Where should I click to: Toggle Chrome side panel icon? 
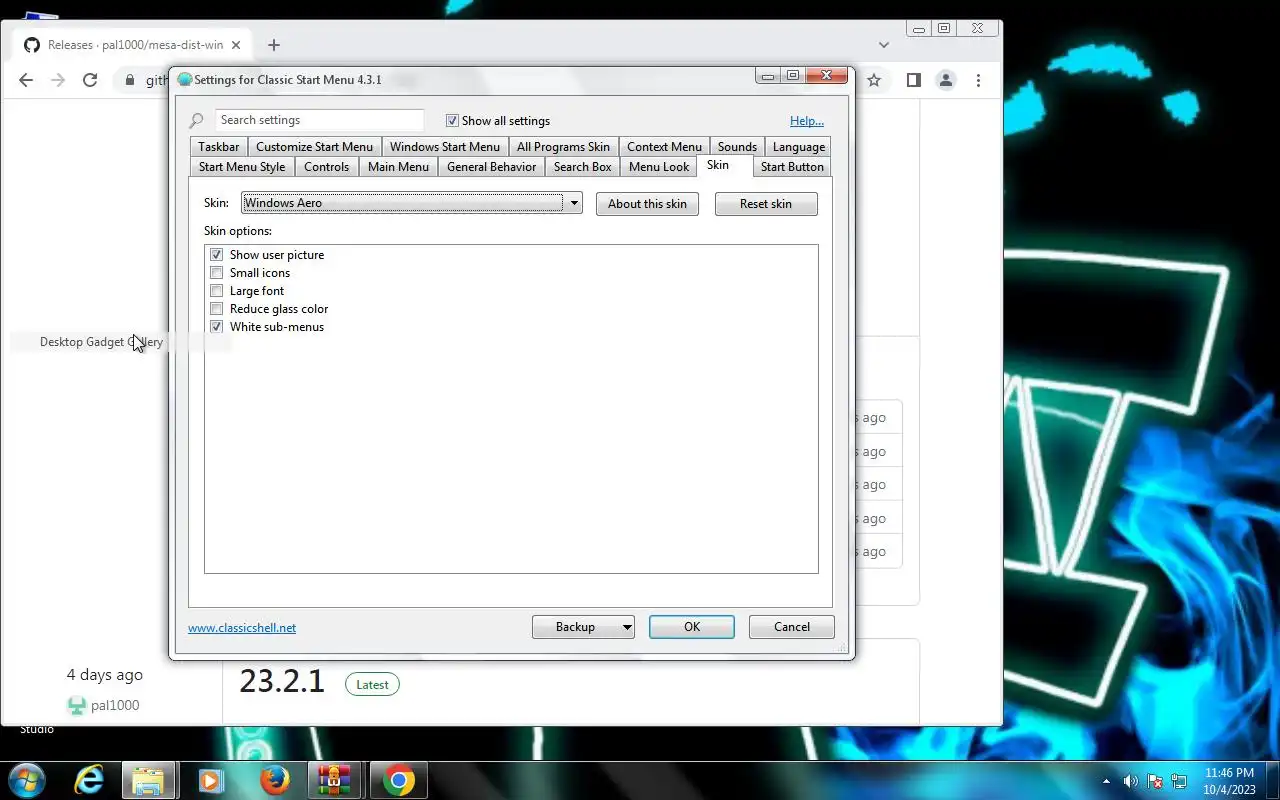[913, 80]
